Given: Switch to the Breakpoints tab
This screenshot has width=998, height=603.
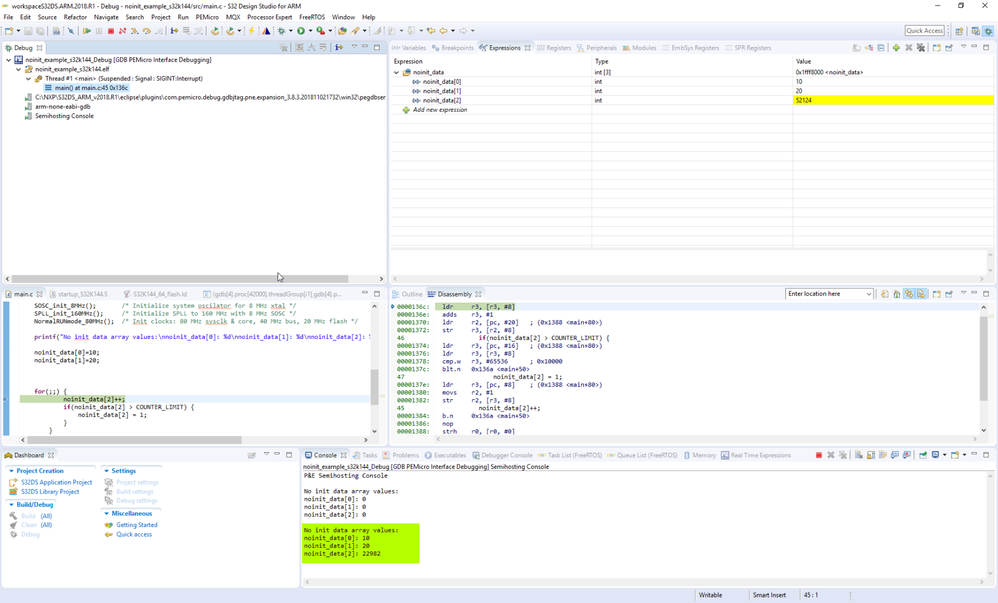Looking at the screenshot, I should coord(453,48).
